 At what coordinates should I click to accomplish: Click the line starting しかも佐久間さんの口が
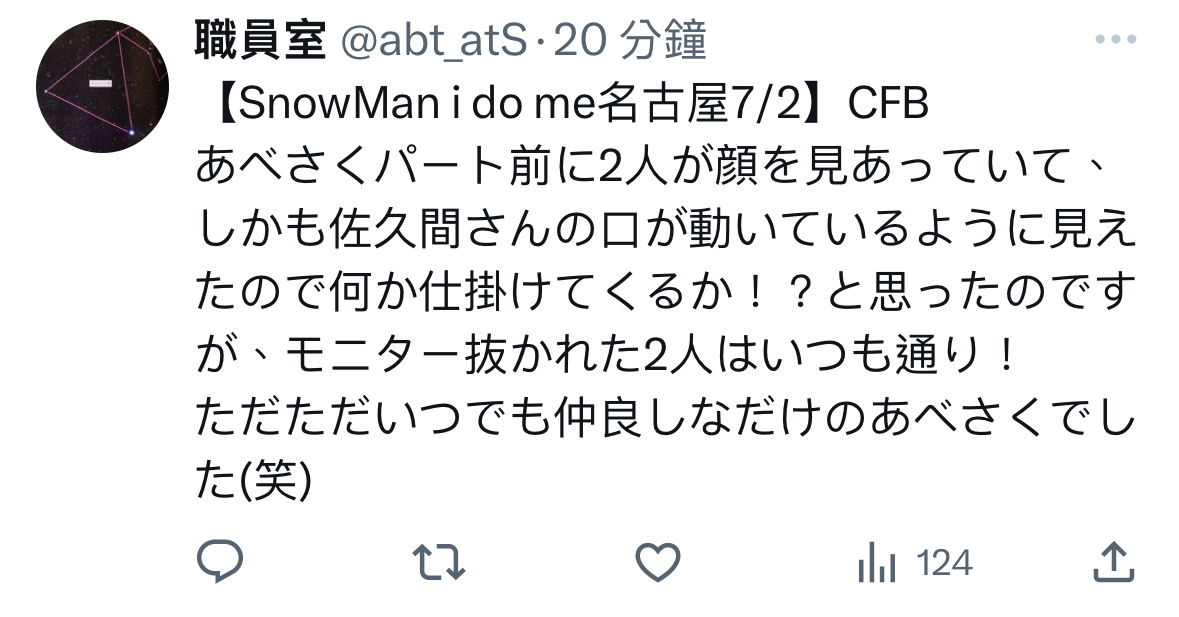(665, 229)
